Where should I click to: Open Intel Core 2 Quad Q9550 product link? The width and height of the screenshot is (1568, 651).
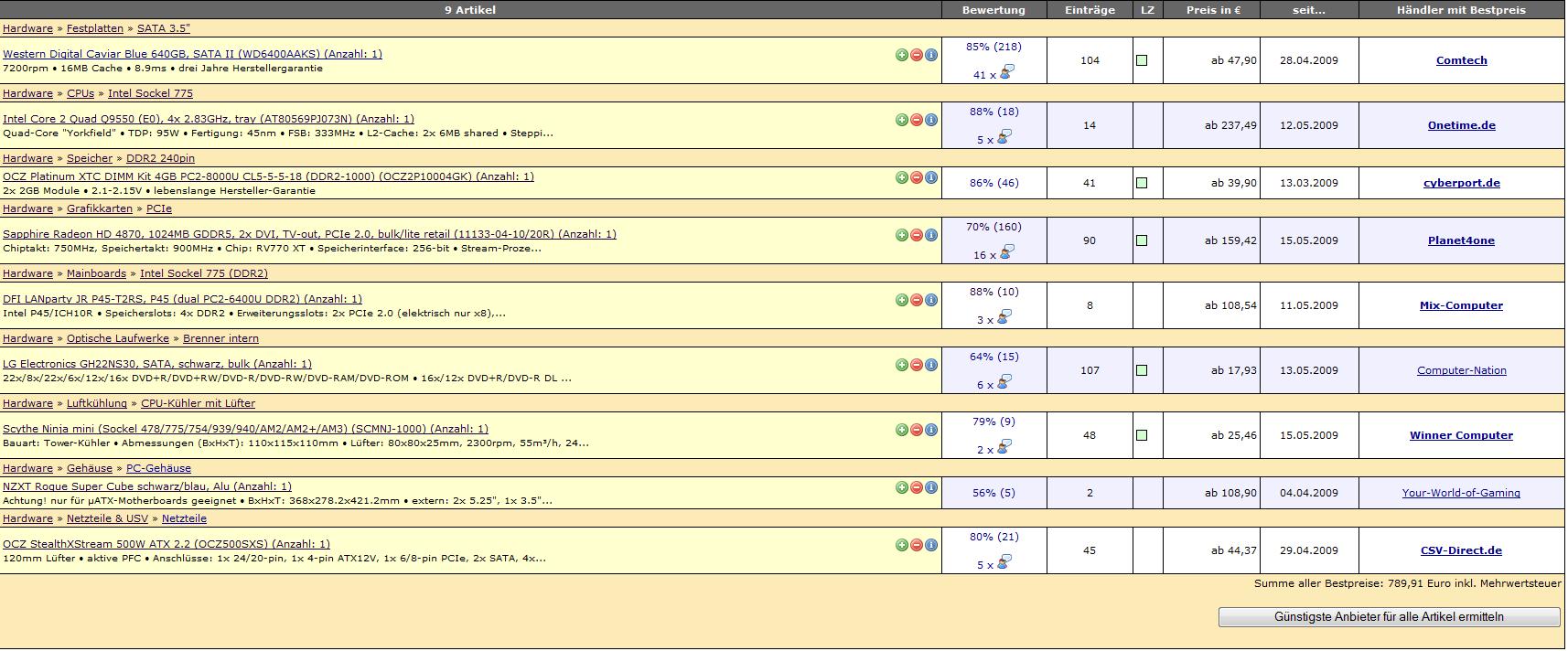[209, 119]
